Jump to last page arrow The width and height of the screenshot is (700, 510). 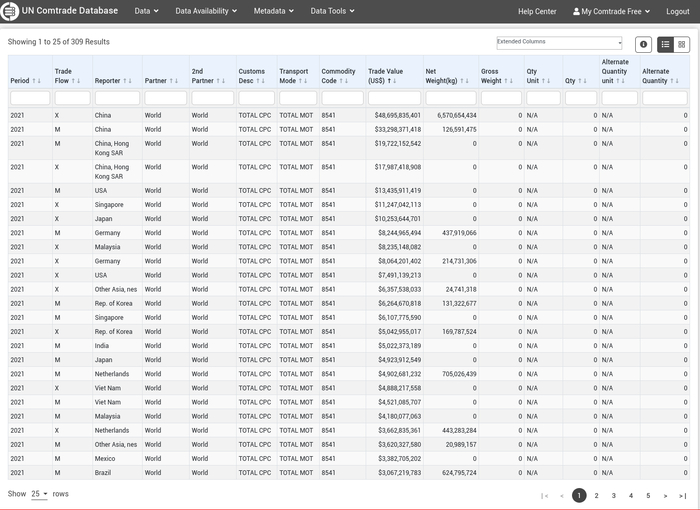coord(682,495)
